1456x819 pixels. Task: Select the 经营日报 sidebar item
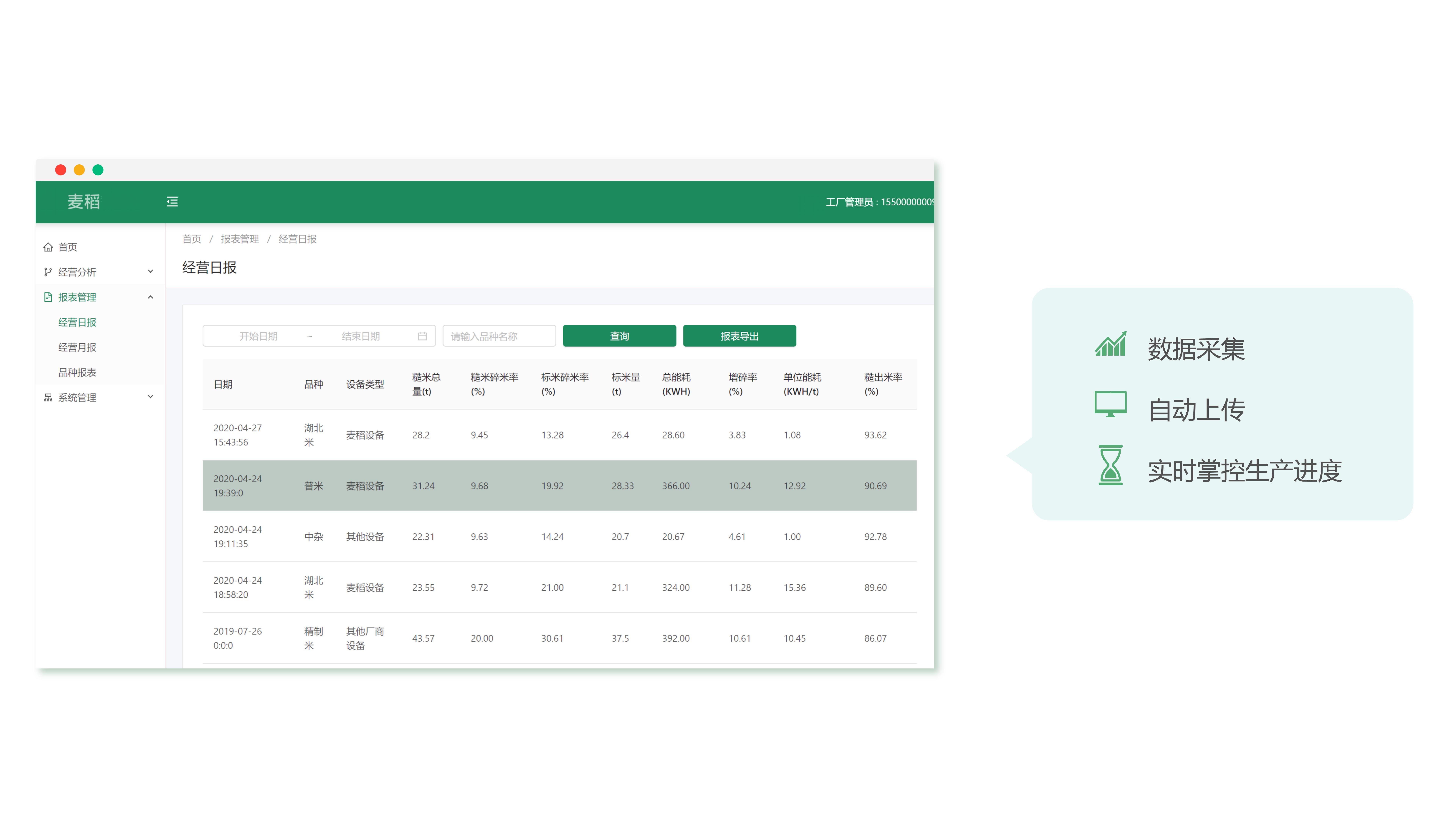[x=77, y=322]
